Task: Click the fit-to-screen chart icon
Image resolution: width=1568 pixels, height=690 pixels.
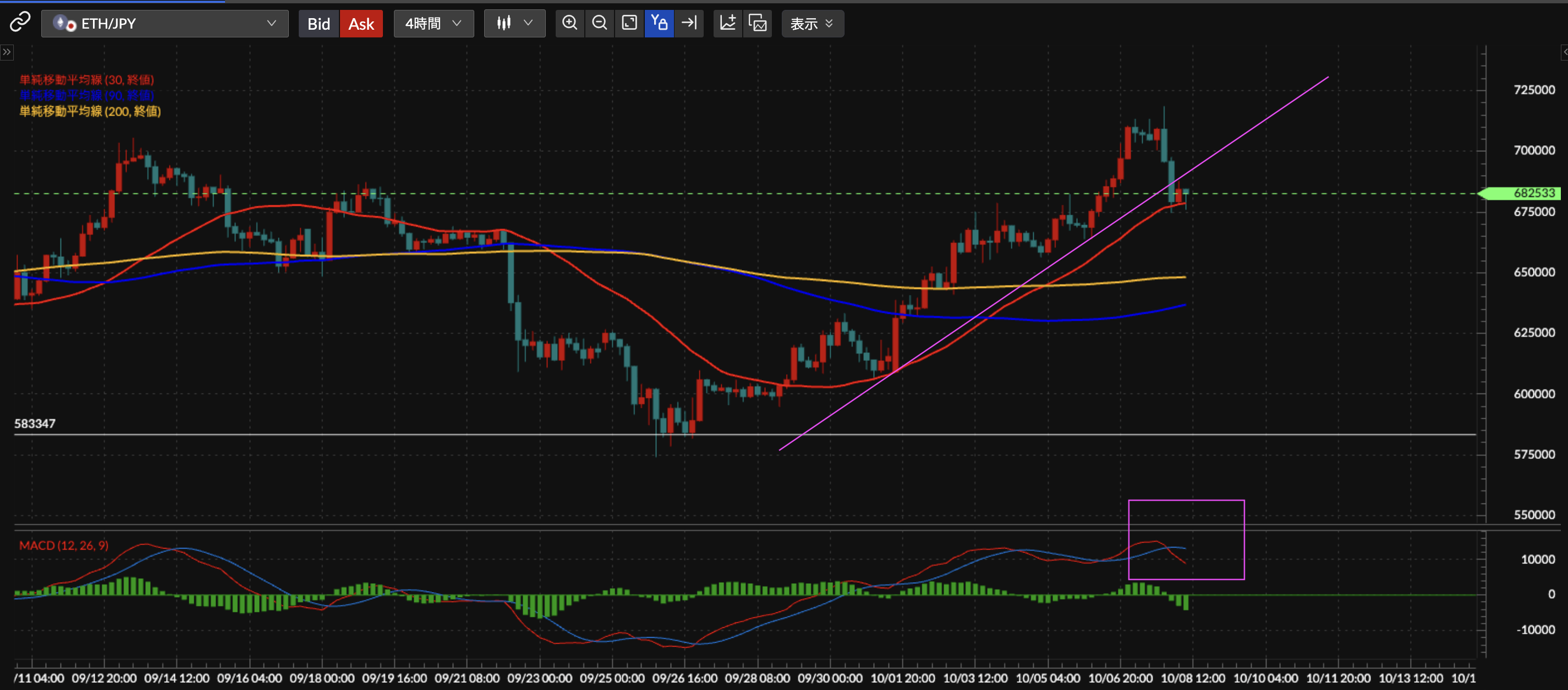Action: 629,23
